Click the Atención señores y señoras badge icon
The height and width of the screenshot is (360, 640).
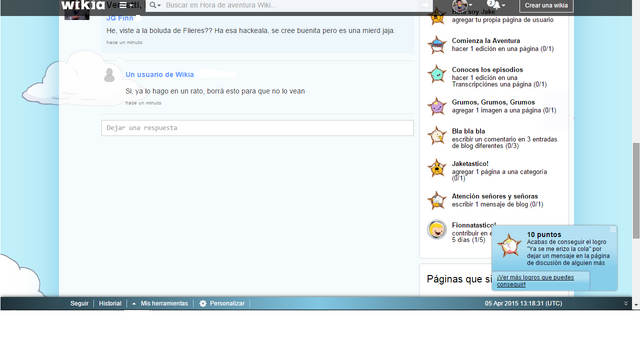pos(437,200)
